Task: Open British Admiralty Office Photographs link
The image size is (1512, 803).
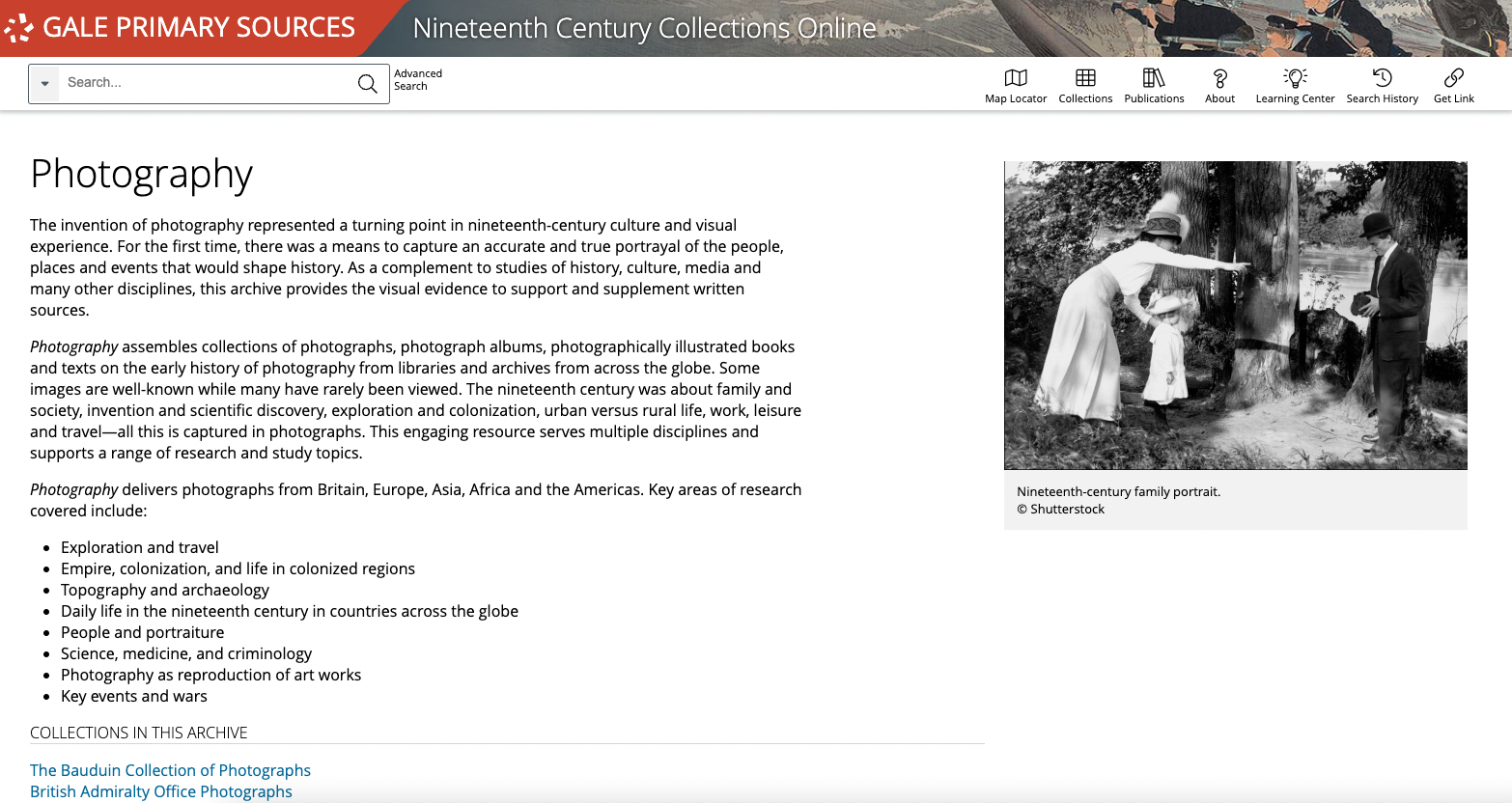Action: [x=161, y=791]
